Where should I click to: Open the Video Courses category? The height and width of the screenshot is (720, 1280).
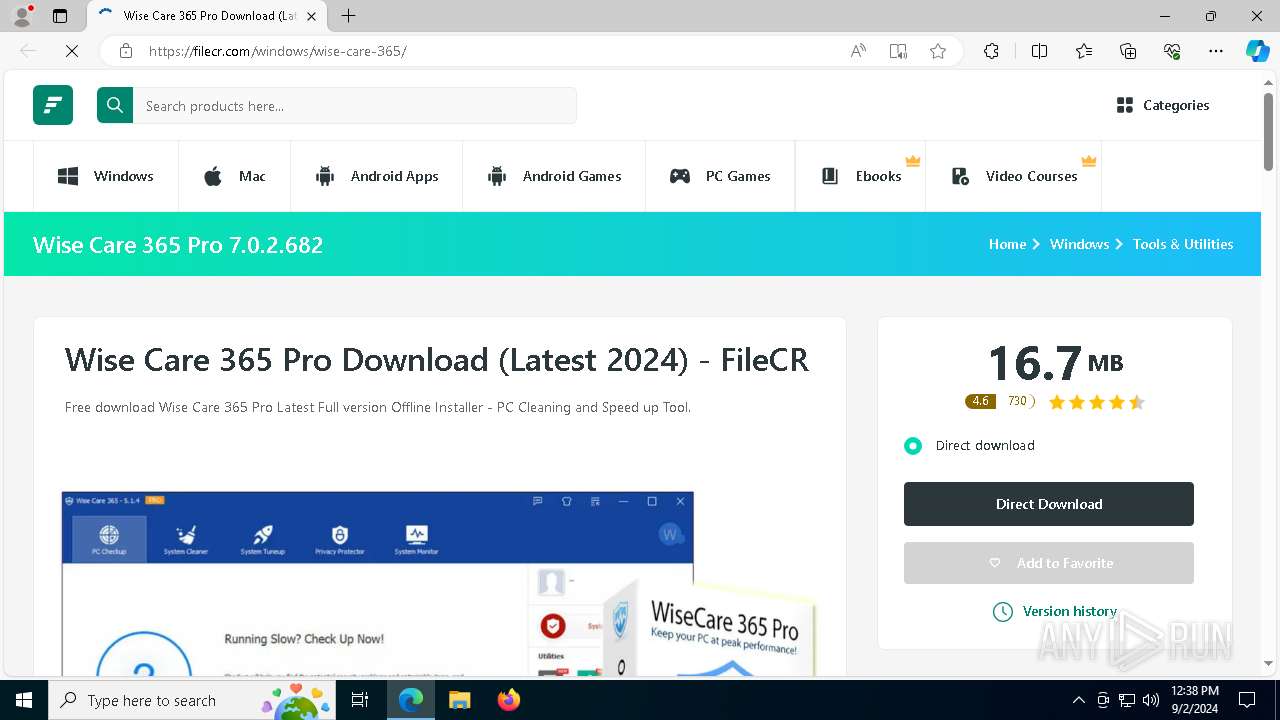[1013, 176]
